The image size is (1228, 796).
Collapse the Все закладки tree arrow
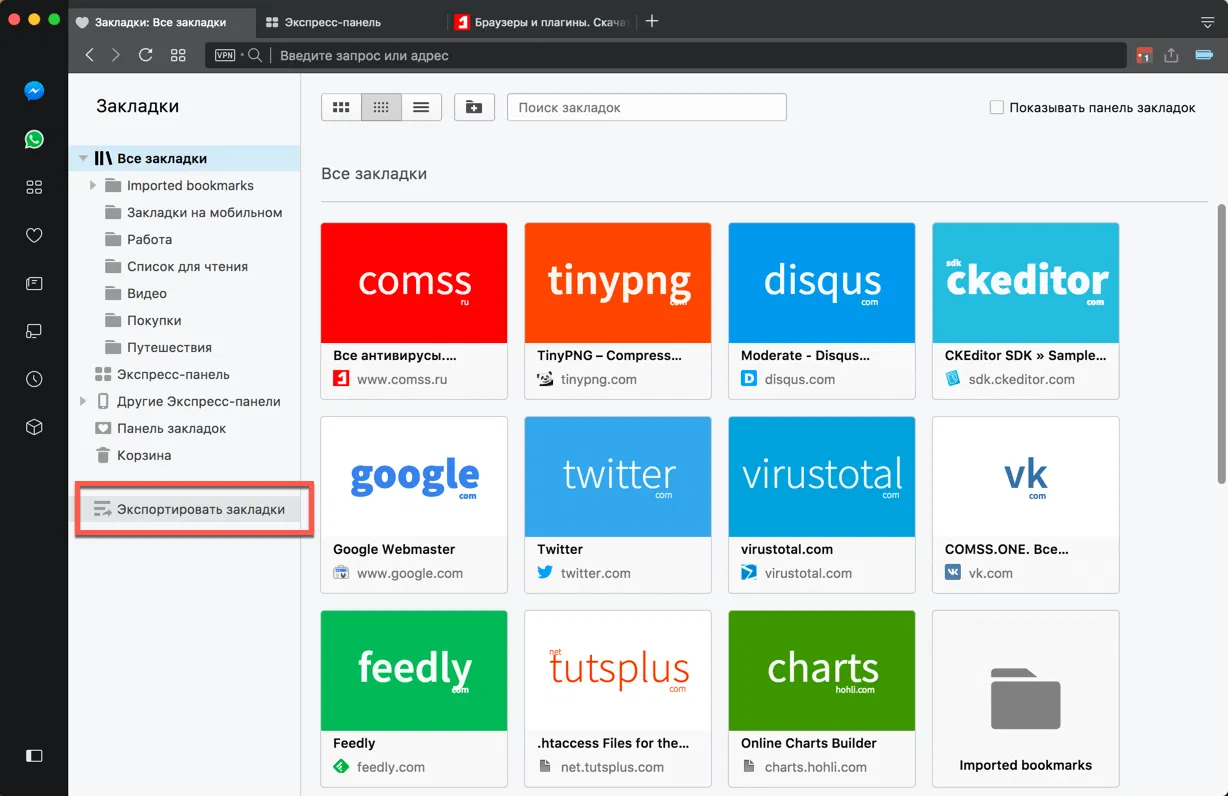pyautogui.click(x=83, y=158)
